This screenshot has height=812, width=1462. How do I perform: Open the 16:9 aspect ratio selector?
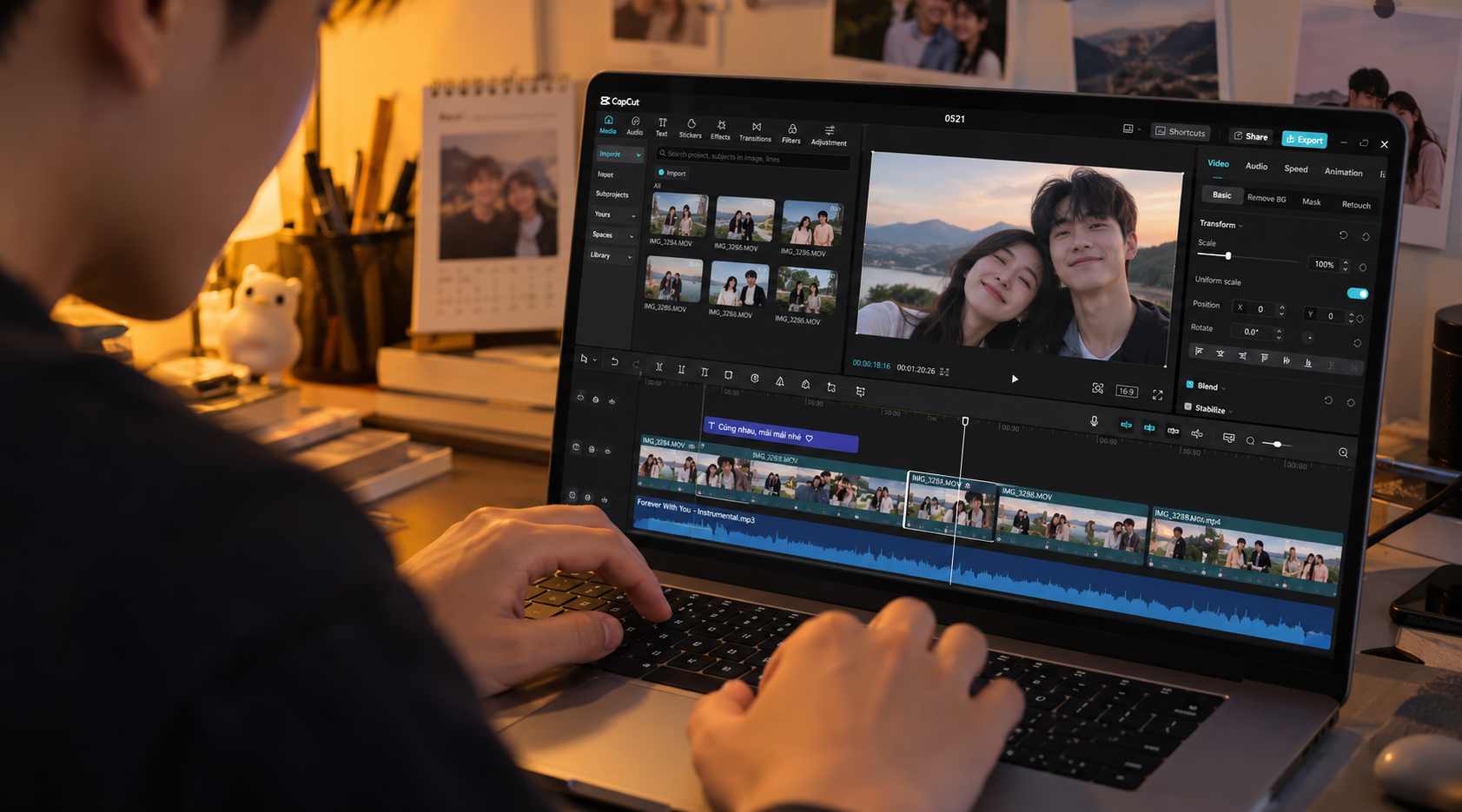point(1127,391)
